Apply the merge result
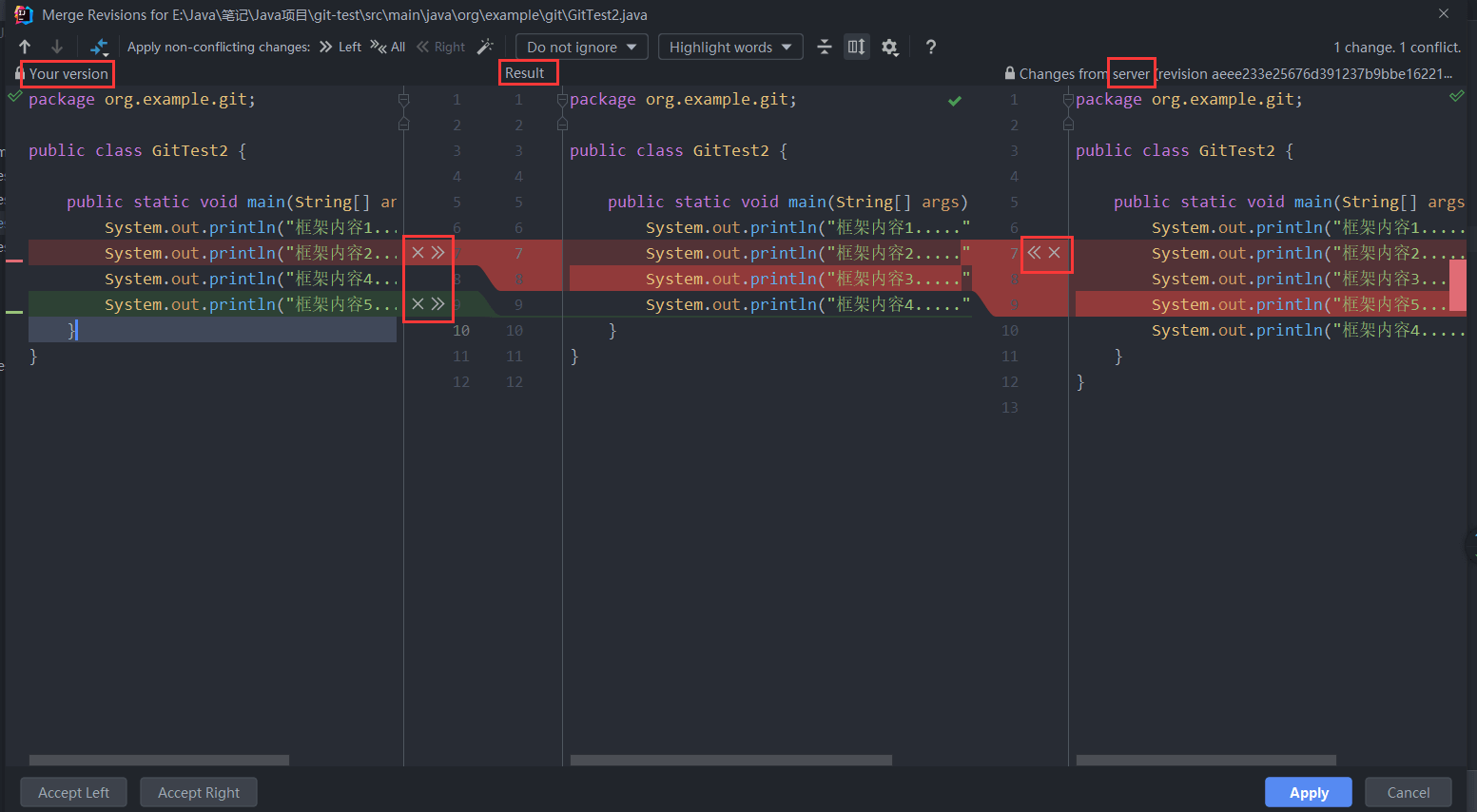This screenshot has height=812, width=1477. 1309,792
